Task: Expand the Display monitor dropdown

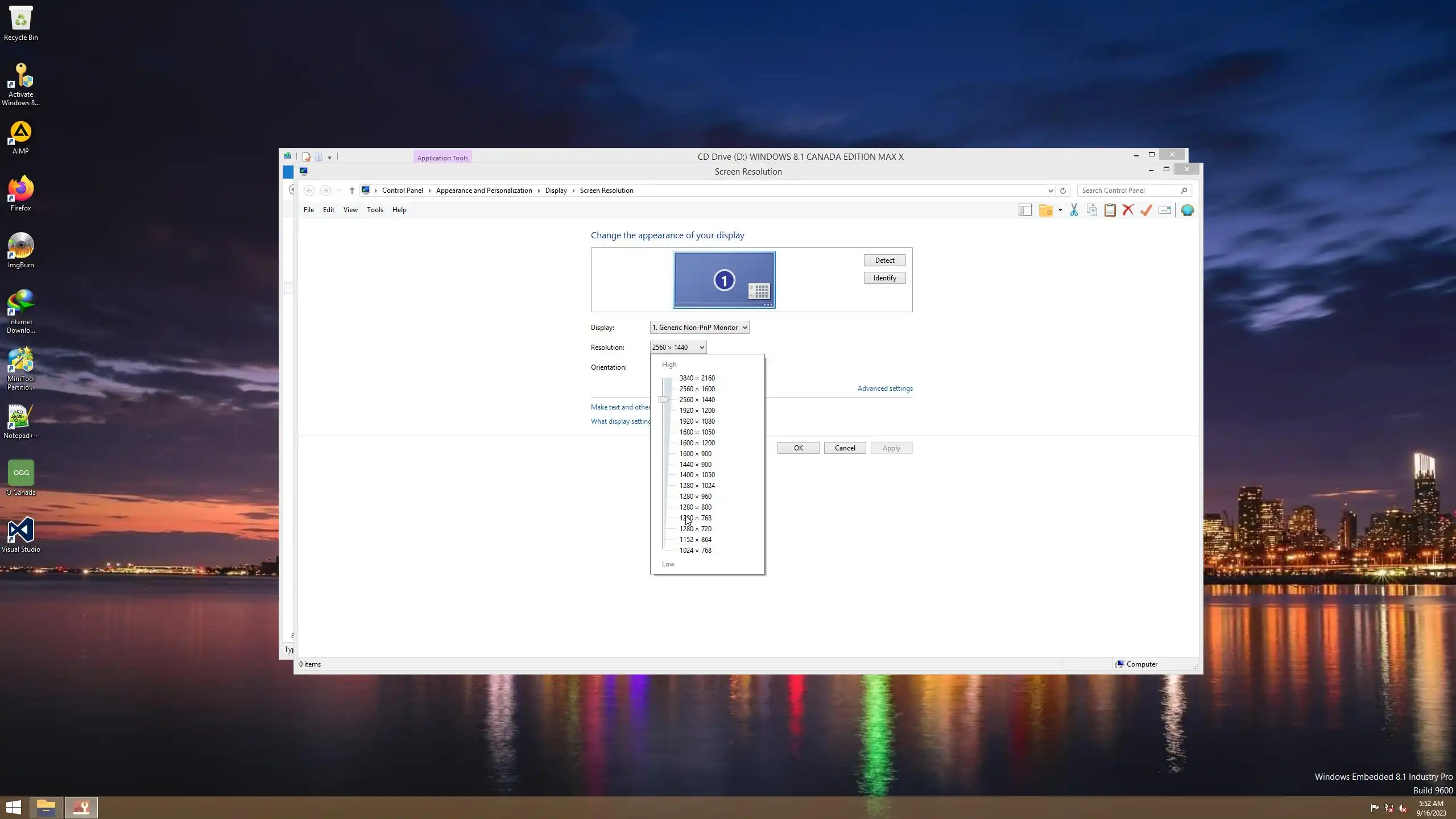Action: [x=699, y=328]
